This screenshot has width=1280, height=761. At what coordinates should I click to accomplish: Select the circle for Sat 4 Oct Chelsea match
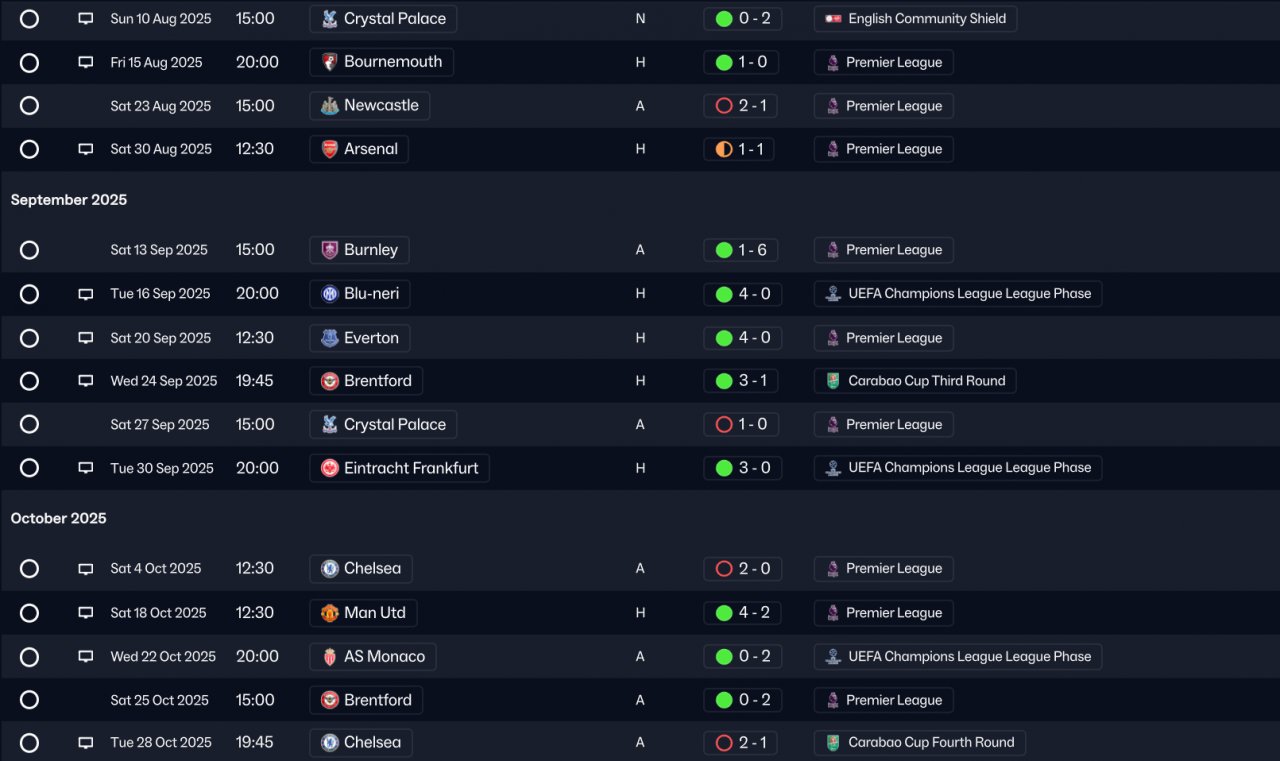29,569
